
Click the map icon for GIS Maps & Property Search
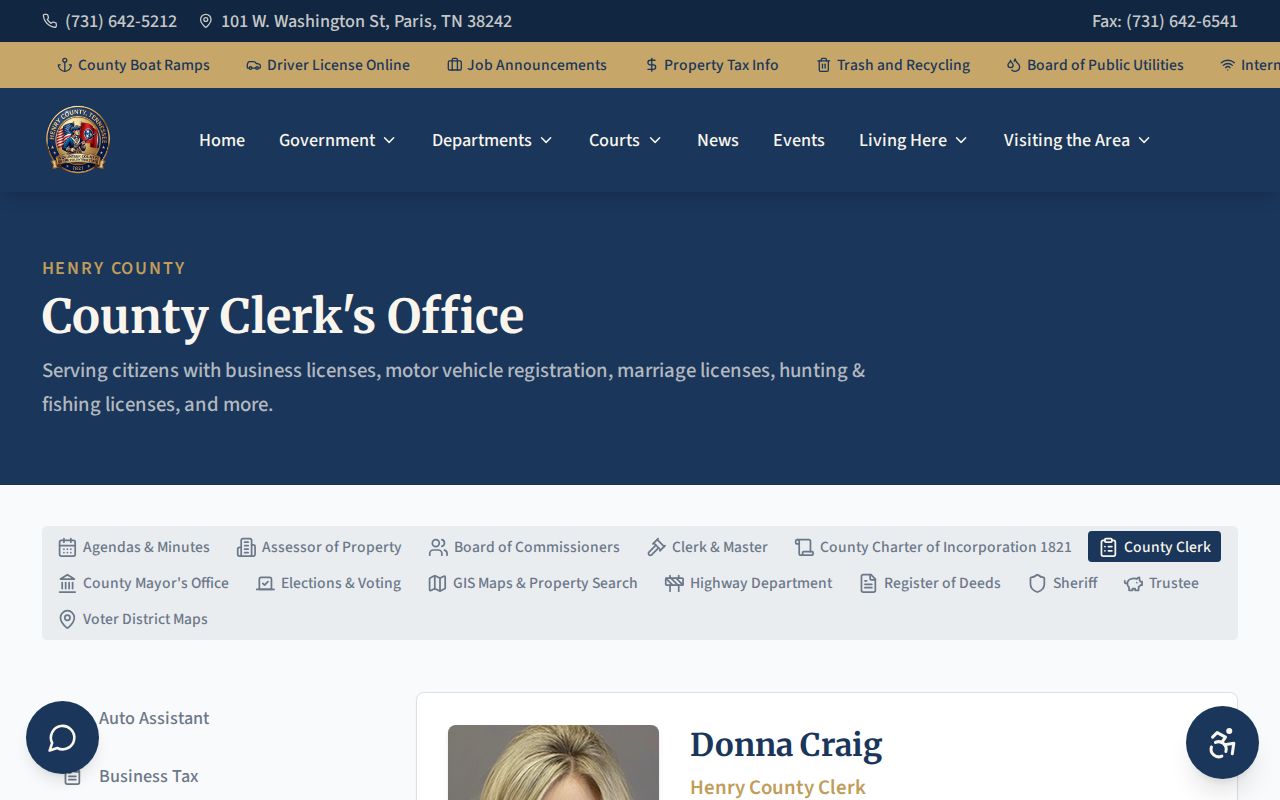[x=437, y=583]
